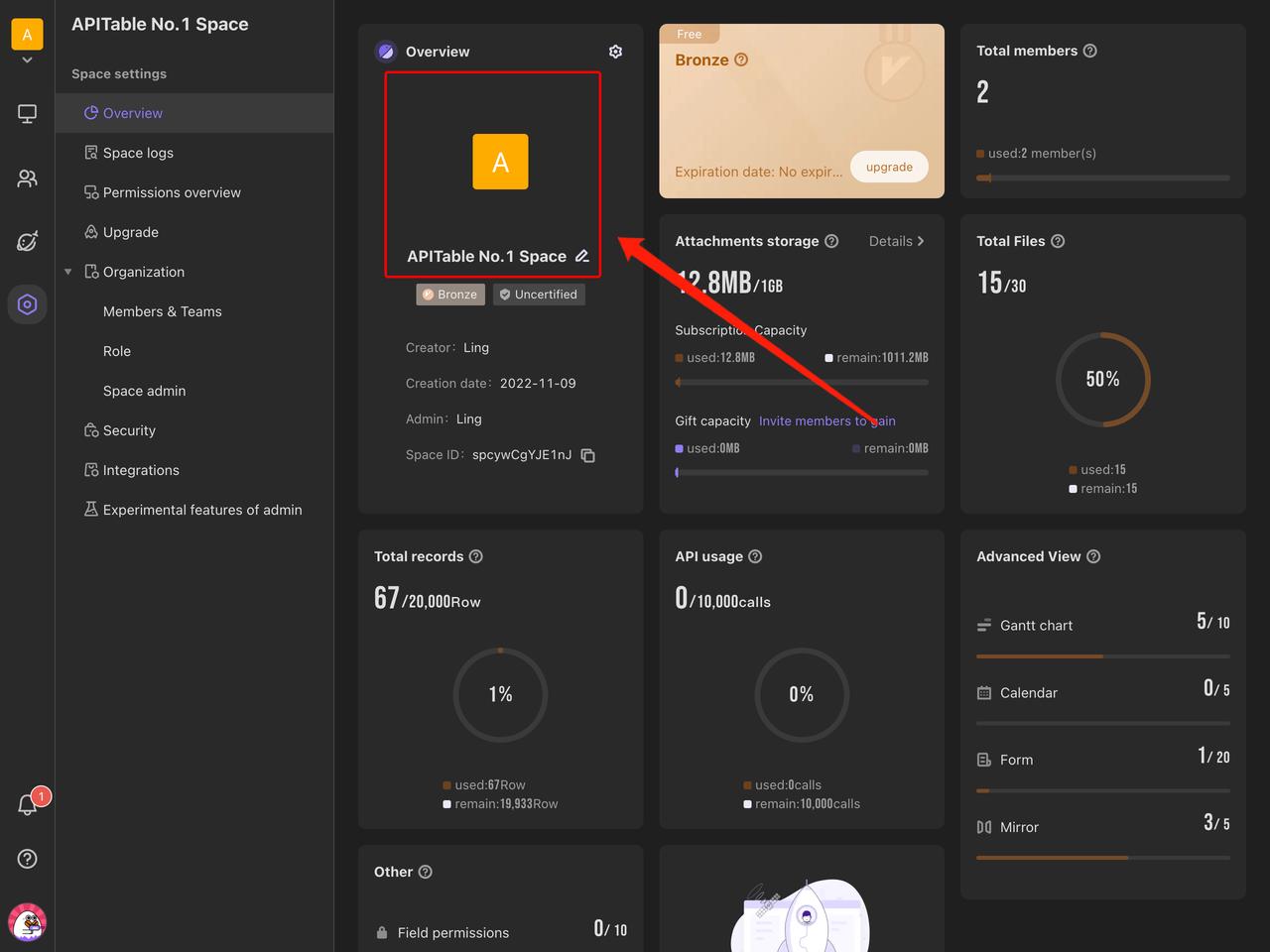The height and width of the screenshot is (952, 1270).
Task: Click the Space ID value spcywCgYJE1nJ
Action: [522, 455]
